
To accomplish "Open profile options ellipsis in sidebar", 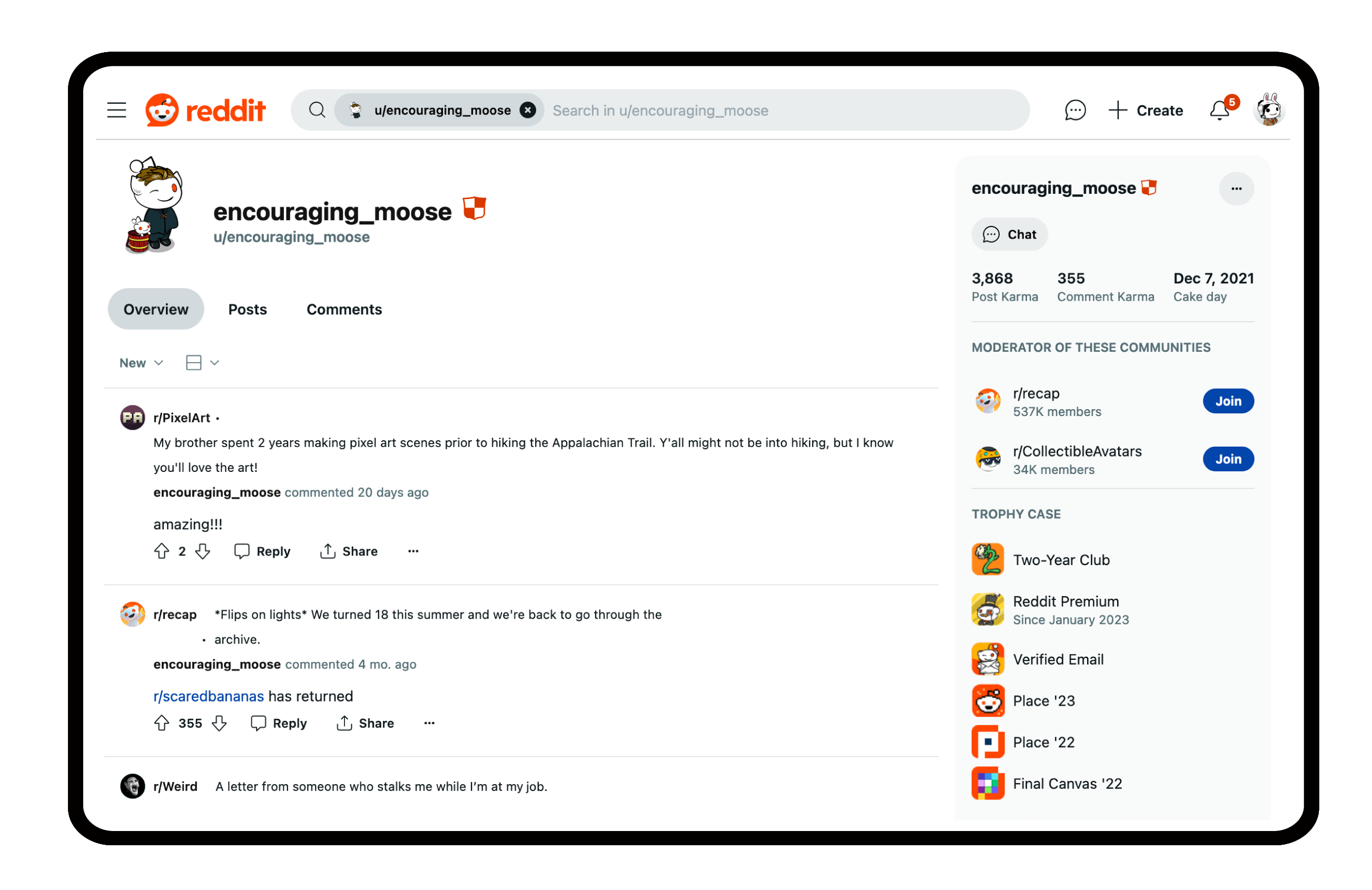I will click(1236, 189).
